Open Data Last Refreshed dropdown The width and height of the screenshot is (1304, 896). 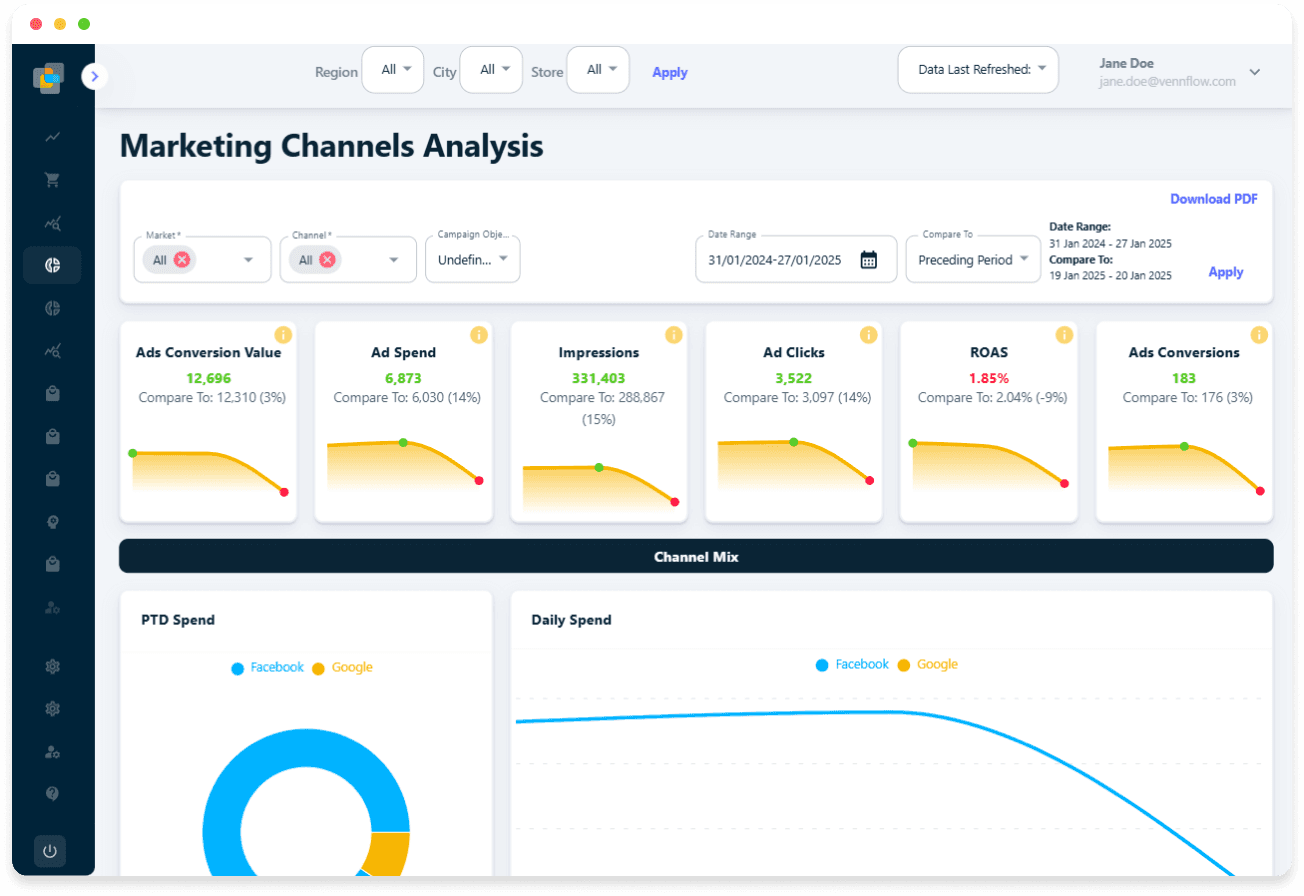[x=978, y=70]
